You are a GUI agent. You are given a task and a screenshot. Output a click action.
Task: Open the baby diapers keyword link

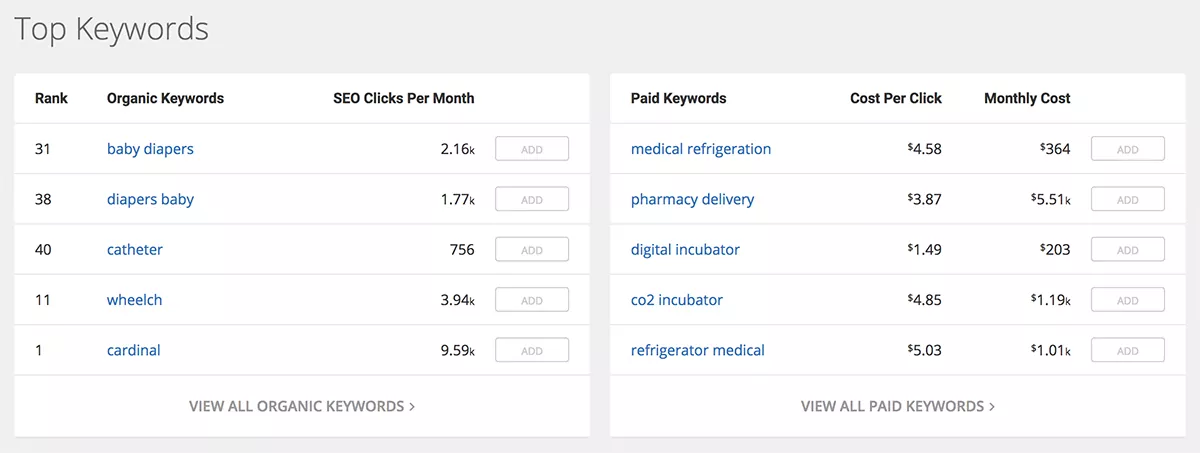pos(150,149)
